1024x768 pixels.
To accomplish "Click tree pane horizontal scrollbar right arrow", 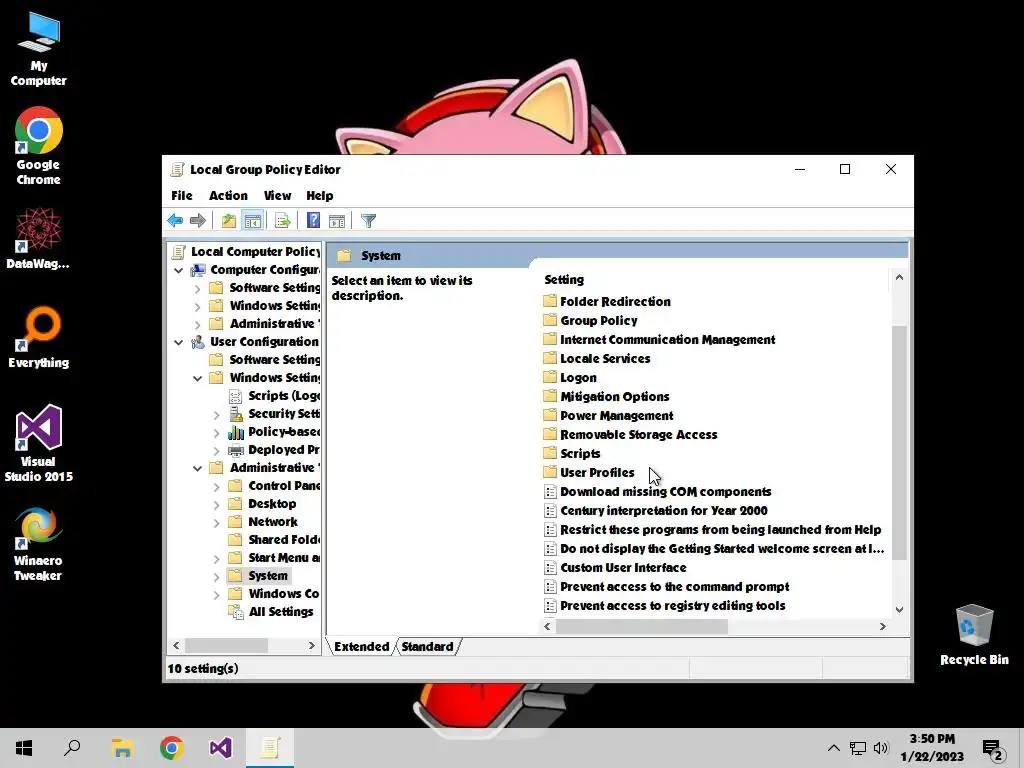I will click(312, 645).
